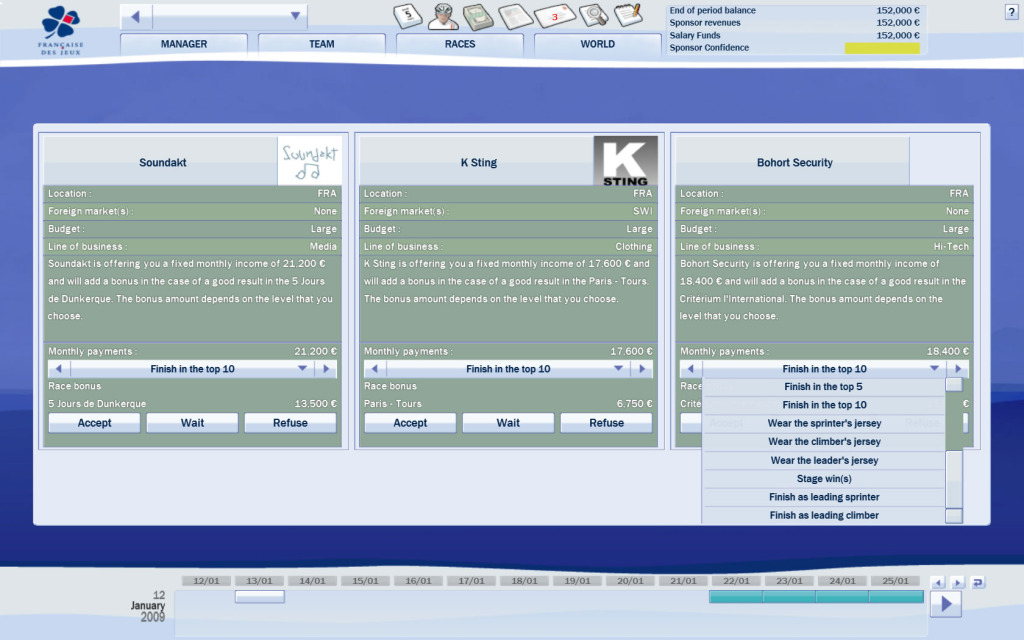Viewport: 1024px width, 640px height.
Task: Choose 'Wear the leader's jersey' option
Action: (x=824, y=461)
